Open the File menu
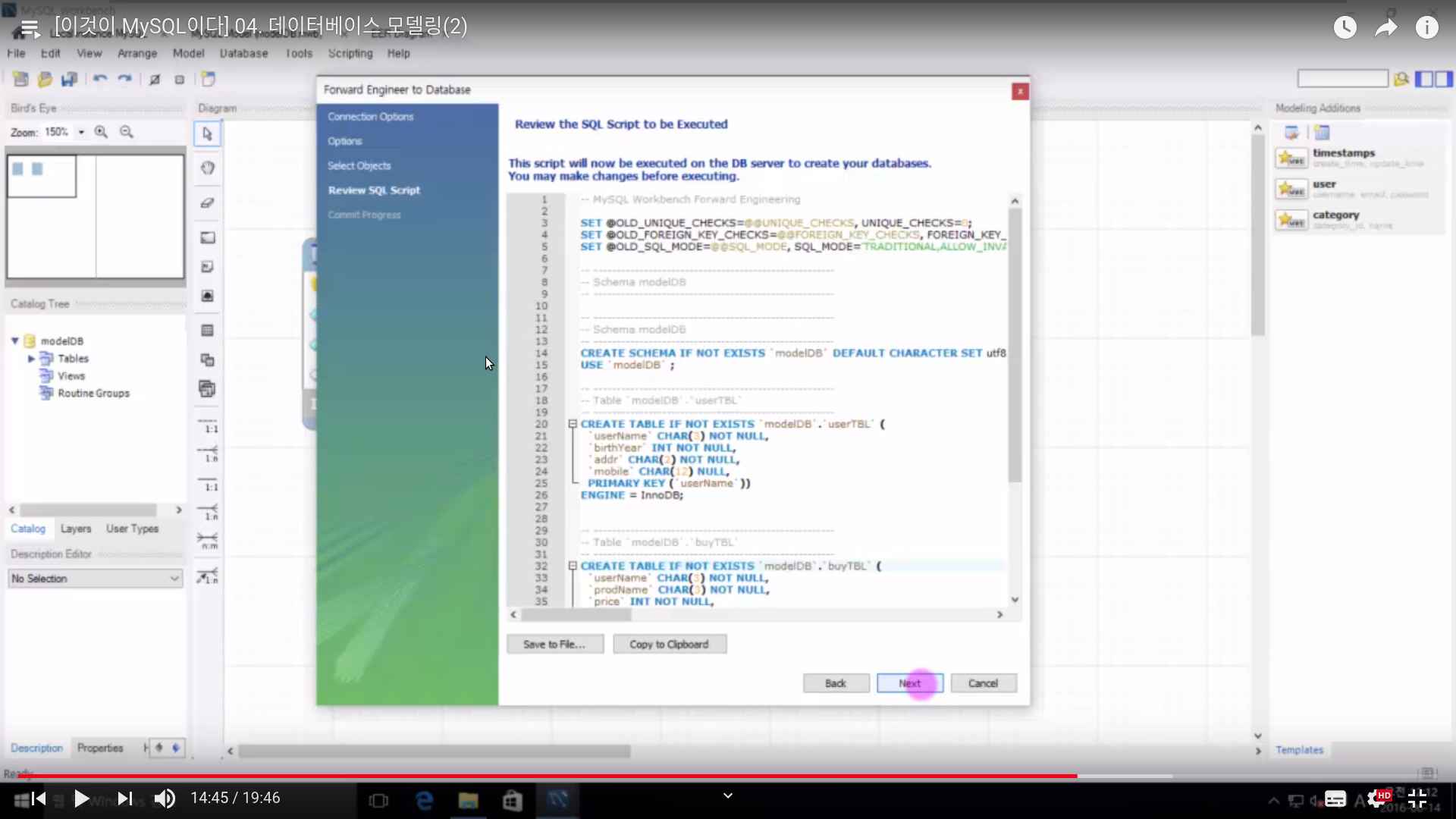The height and width of the screenshot is (819, 1456). [16, 53]
